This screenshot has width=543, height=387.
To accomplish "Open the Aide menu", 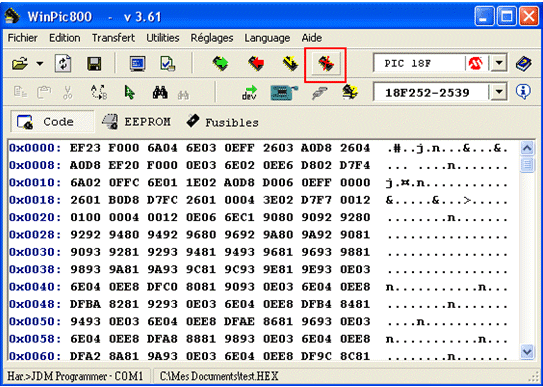I will [312, 38].
